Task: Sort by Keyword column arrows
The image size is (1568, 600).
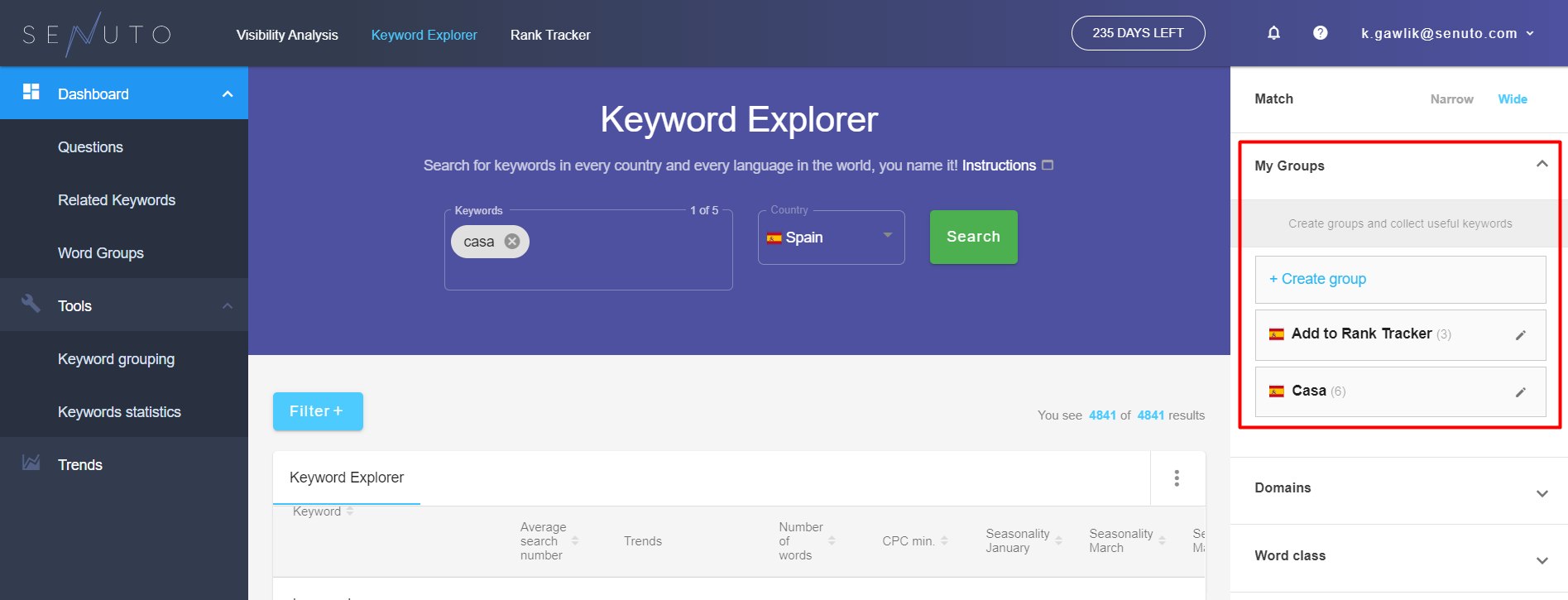Action: tap(350, 511)
